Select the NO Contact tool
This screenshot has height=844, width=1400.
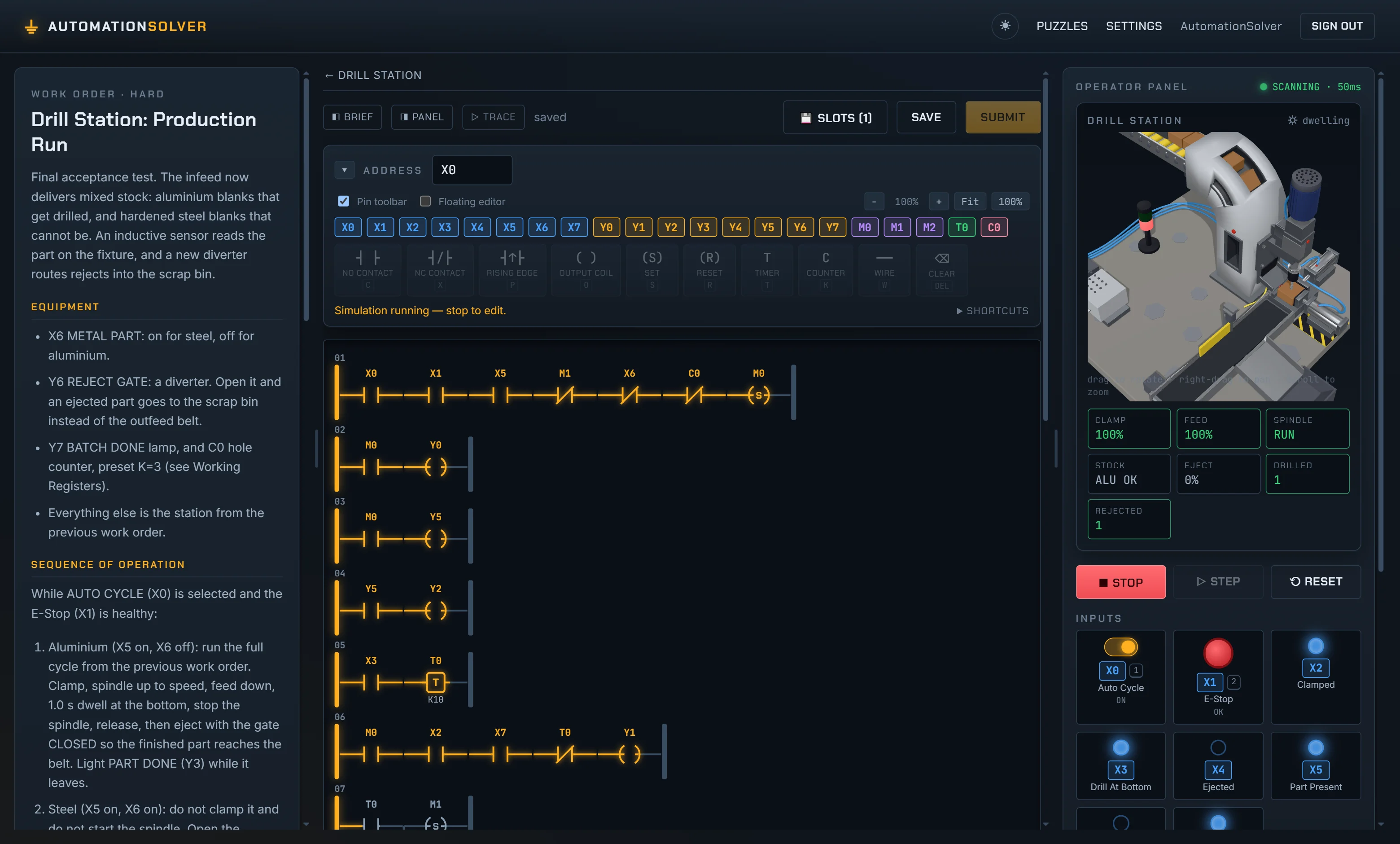367,270
